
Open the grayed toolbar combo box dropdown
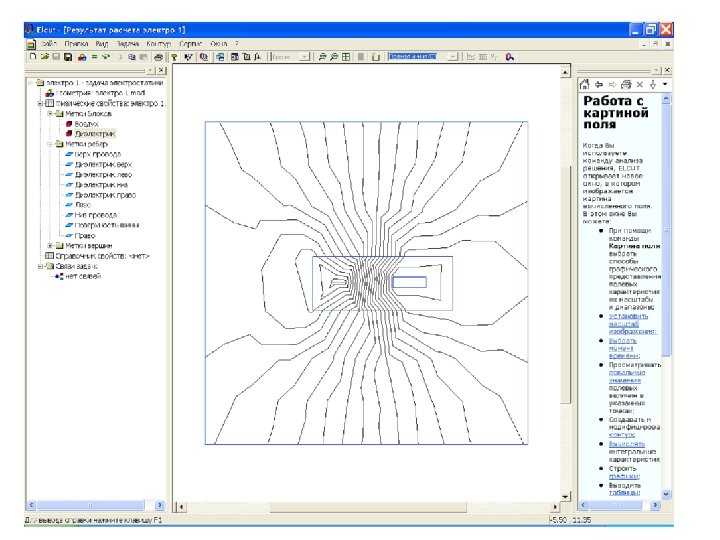(x=305, y=56)
